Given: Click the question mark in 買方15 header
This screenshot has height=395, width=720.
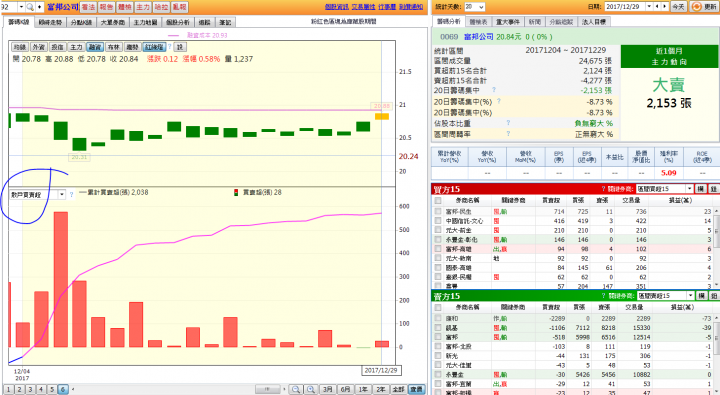Looking at the screenshot, I should 603,189.
